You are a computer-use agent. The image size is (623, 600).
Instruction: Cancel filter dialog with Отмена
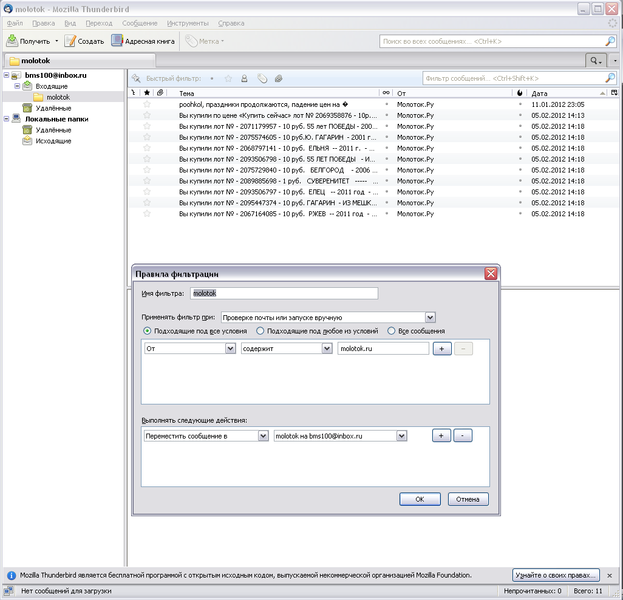pos(468,499)
